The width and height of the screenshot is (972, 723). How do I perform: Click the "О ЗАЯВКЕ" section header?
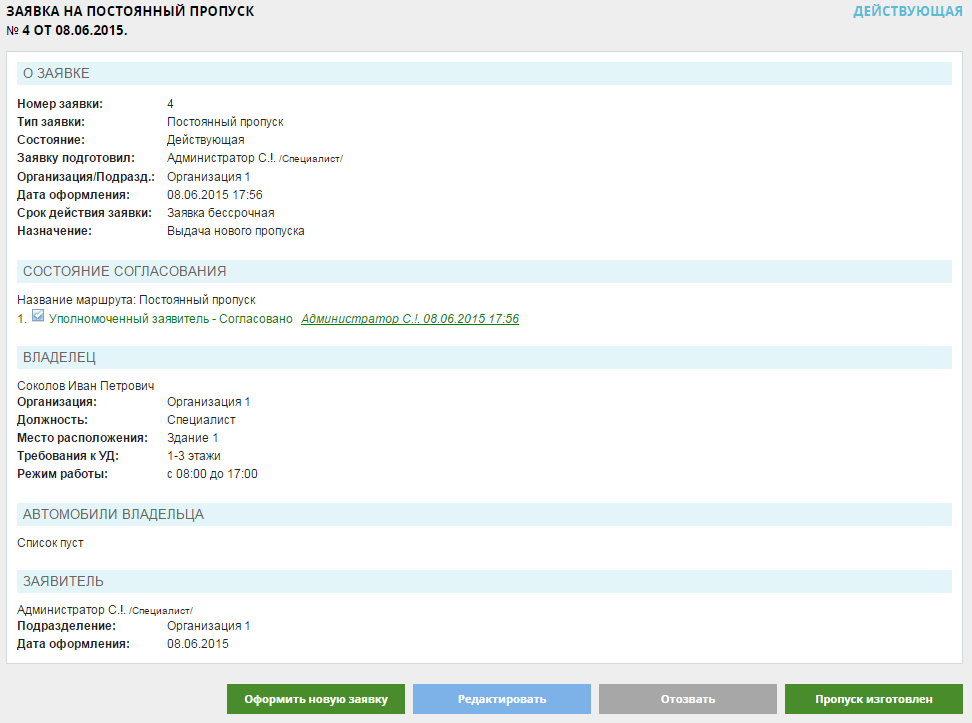(56, 73)
